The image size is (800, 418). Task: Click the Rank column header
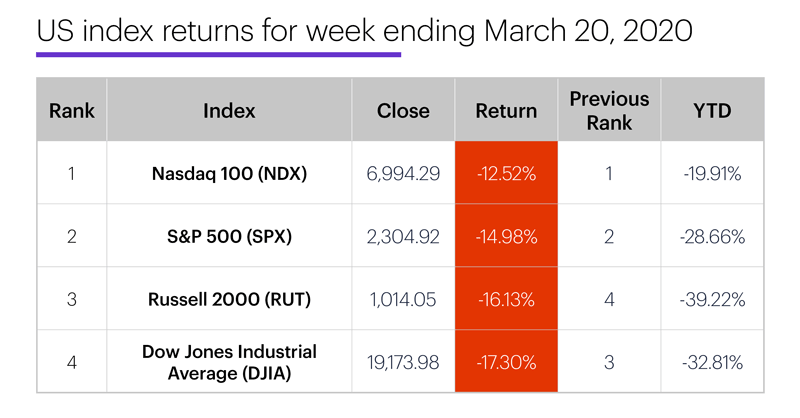pos(72,111)
